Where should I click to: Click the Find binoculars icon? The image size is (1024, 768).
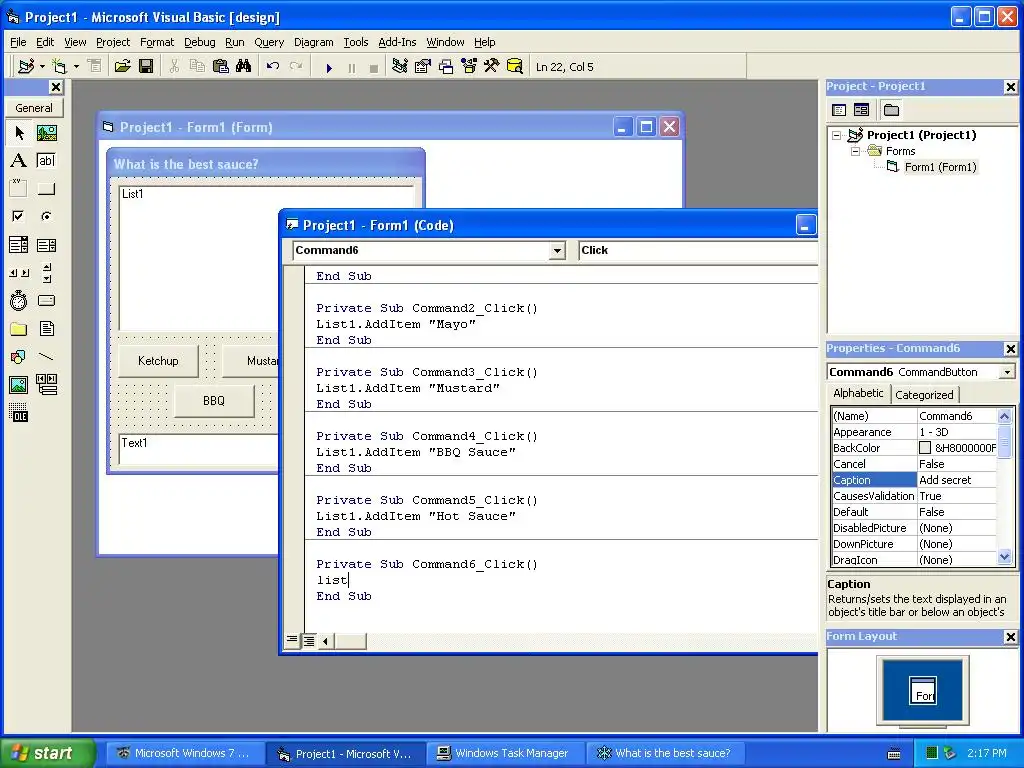tap(244, 67)
